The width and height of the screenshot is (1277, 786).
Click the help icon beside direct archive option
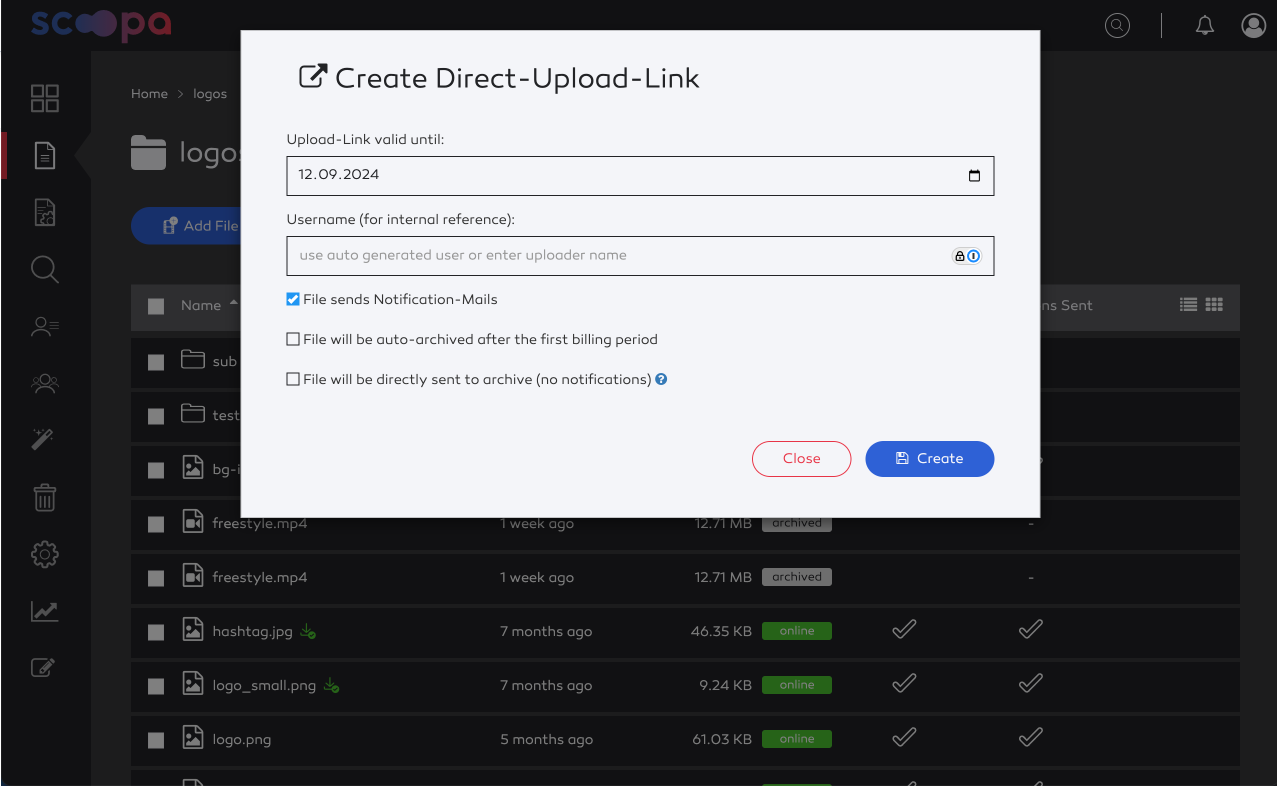661,380
